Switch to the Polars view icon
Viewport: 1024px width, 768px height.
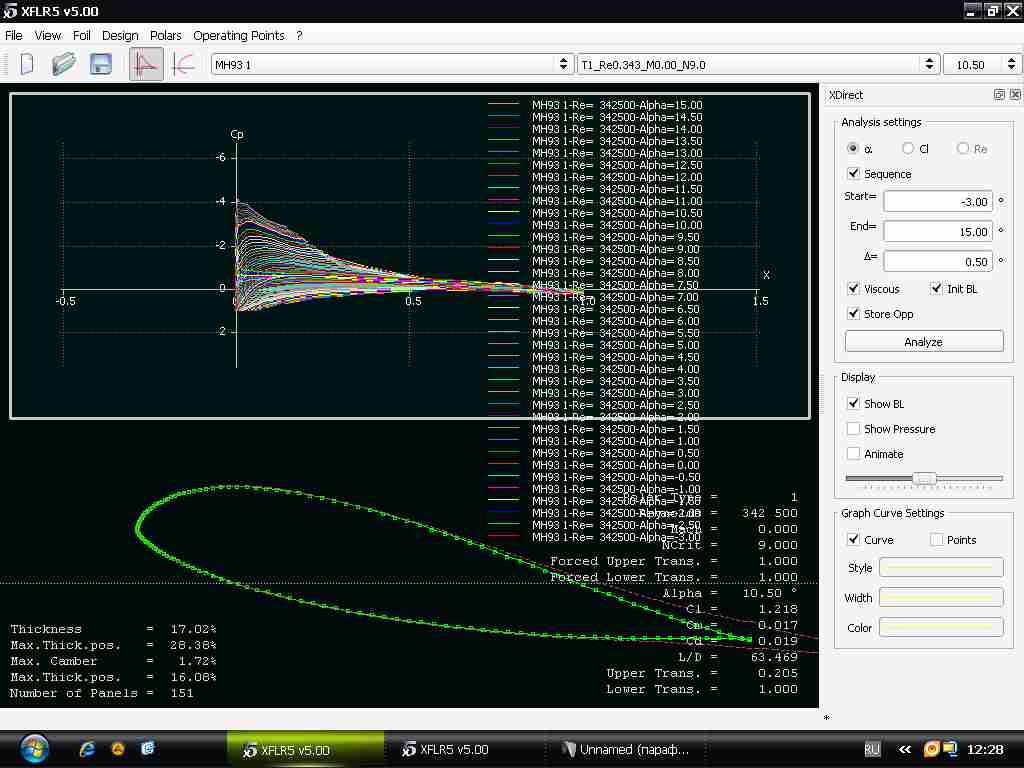pos(183,64)
